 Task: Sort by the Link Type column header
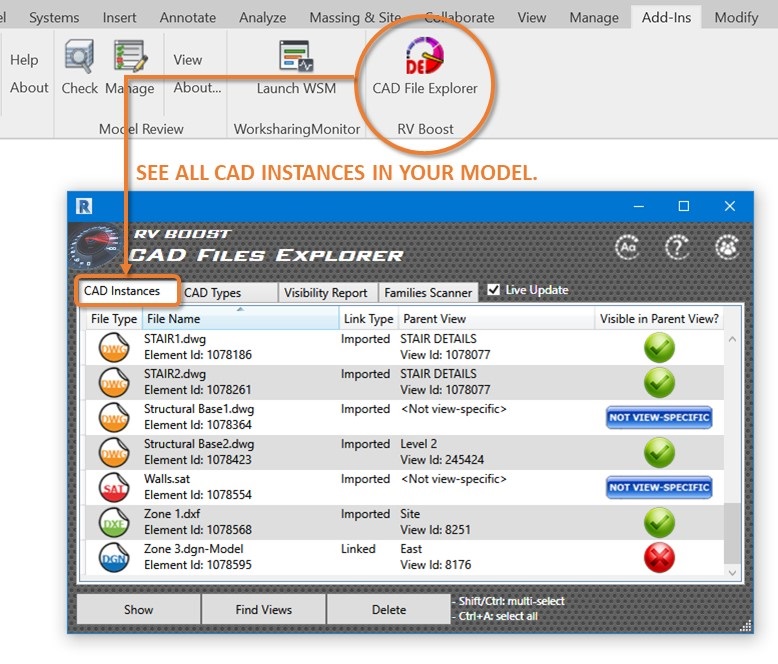tap(368, 319)
